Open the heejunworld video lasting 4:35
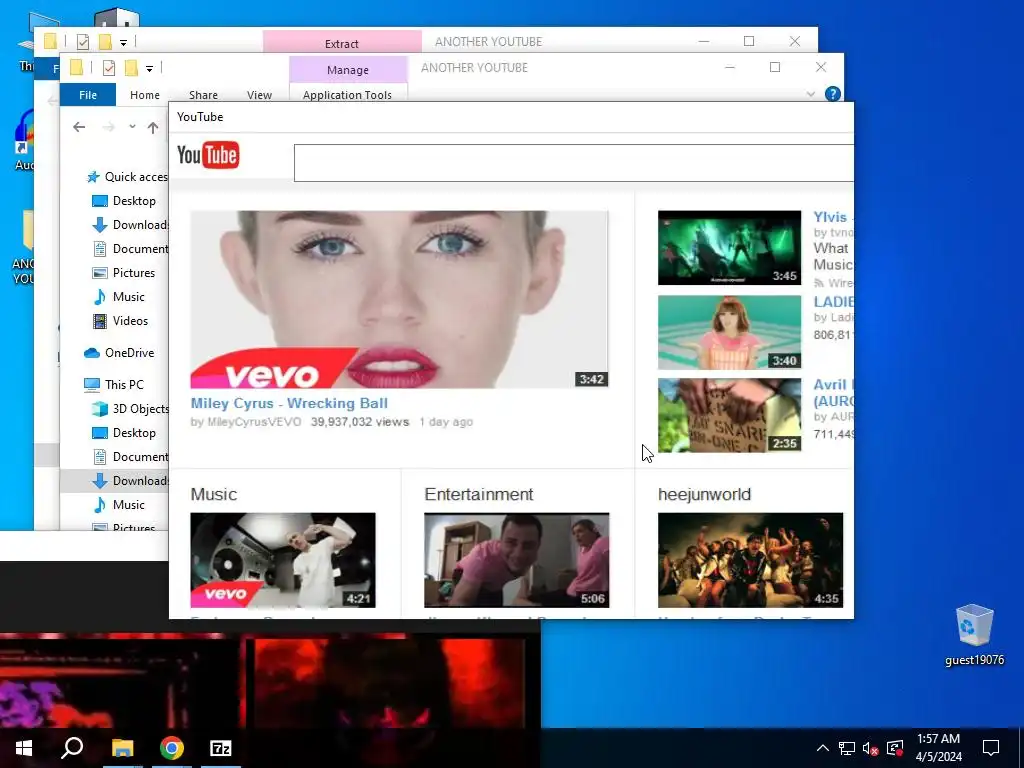 tap(750, 560)
